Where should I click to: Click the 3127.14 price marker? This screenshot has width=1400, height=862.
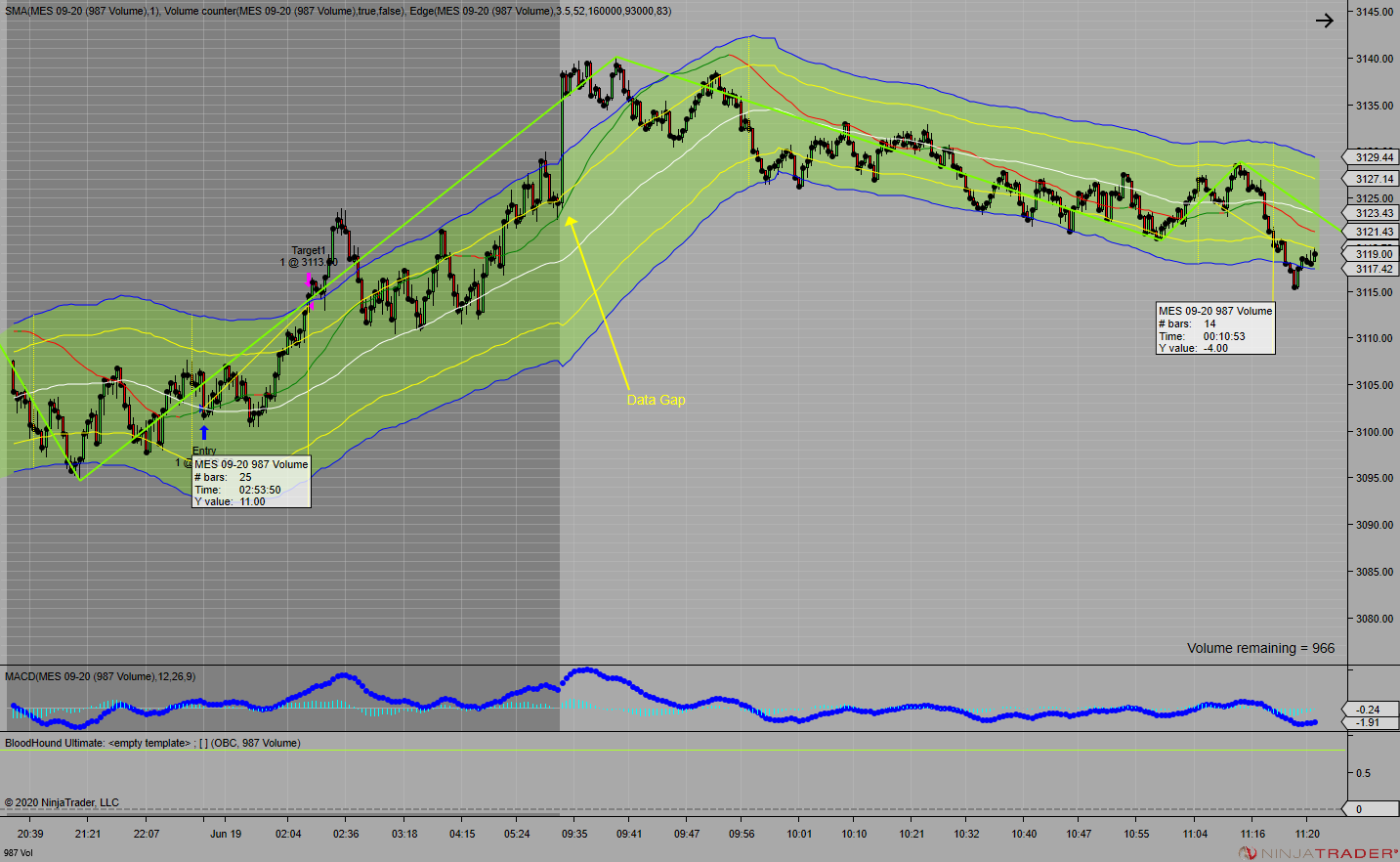point(1373,179)
